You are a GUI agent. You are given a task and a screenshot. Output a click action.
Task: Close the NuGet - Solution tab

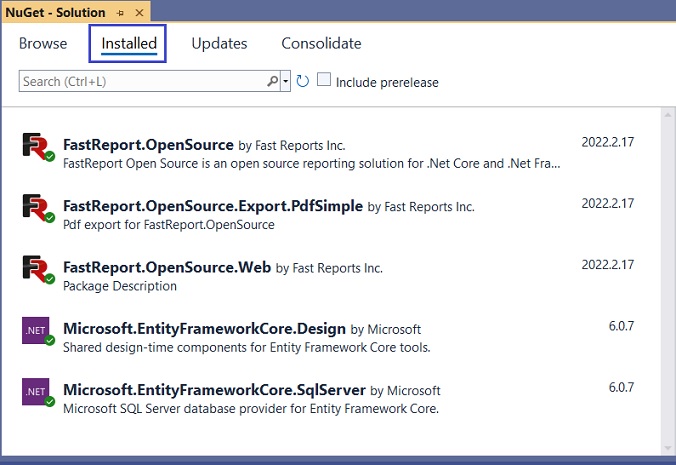point(139,13)
